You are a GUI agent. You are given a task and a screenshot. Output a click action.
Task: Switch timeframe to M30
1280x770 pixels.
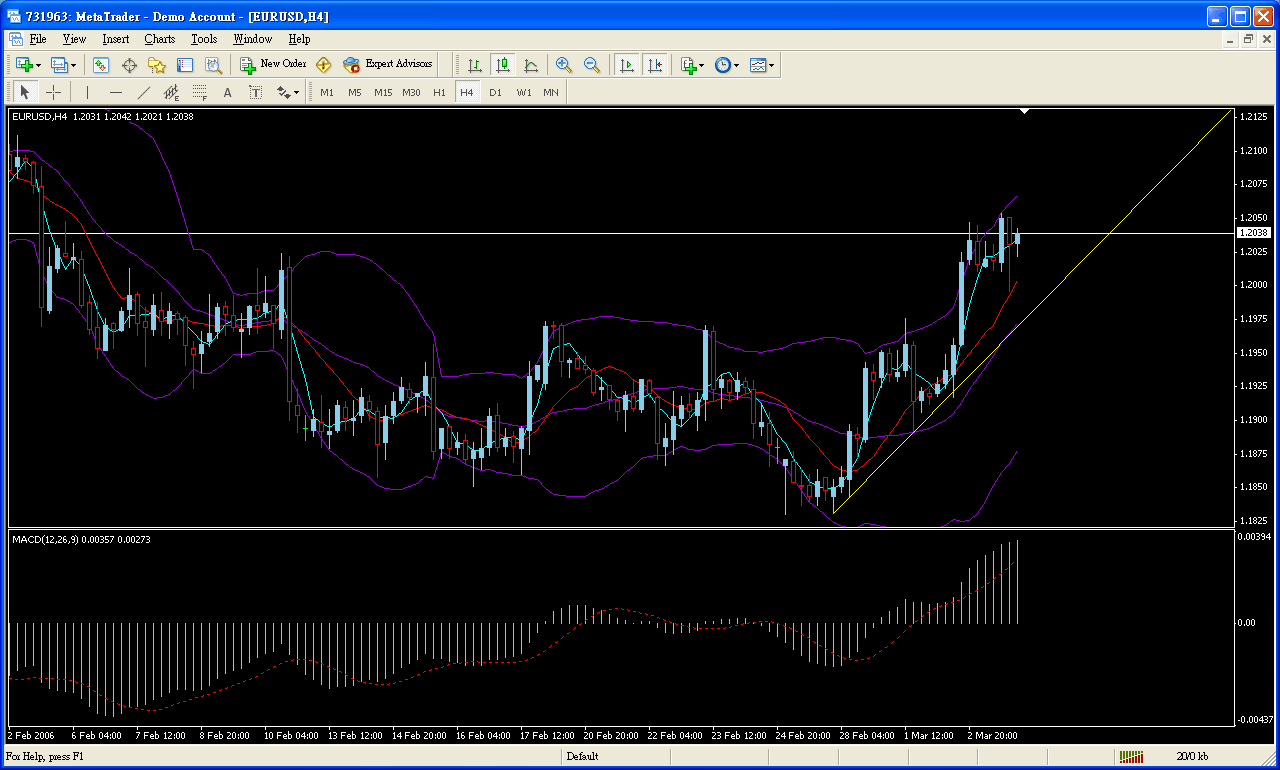click(411, 92)
